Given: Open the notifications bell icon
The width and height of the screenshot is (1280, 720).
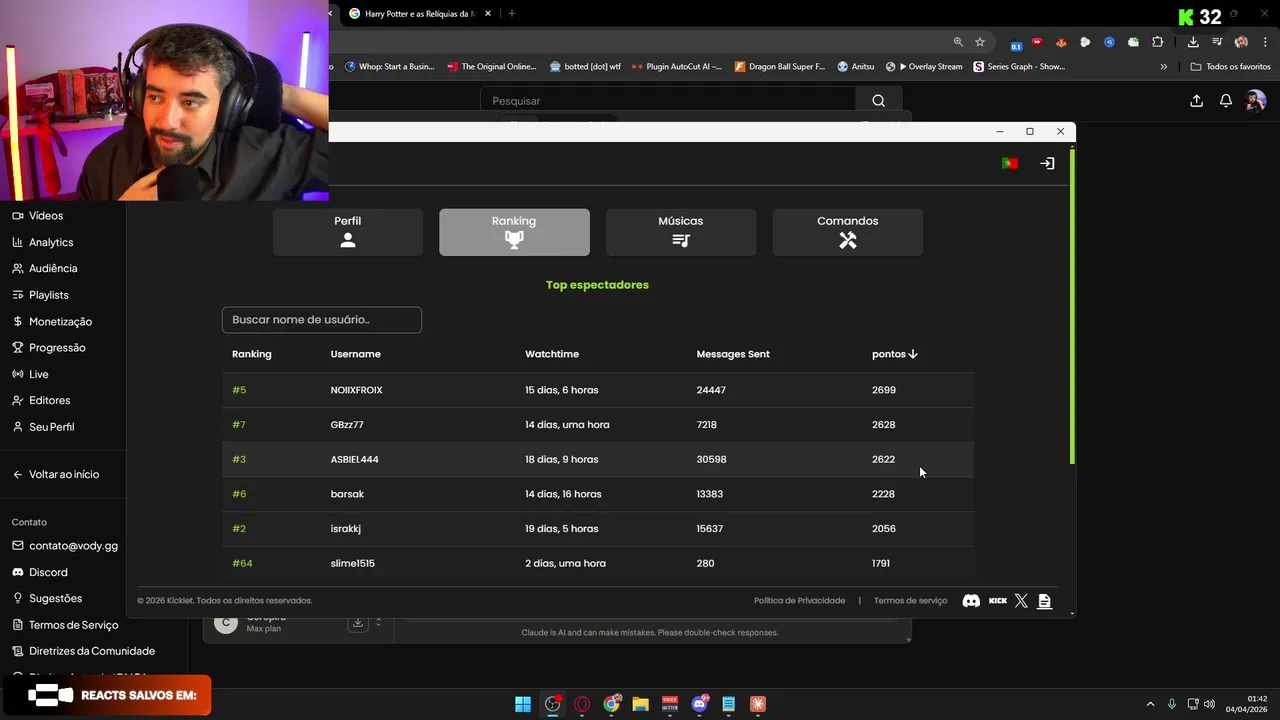Looking at the screenshot, I should [1226, 101].
